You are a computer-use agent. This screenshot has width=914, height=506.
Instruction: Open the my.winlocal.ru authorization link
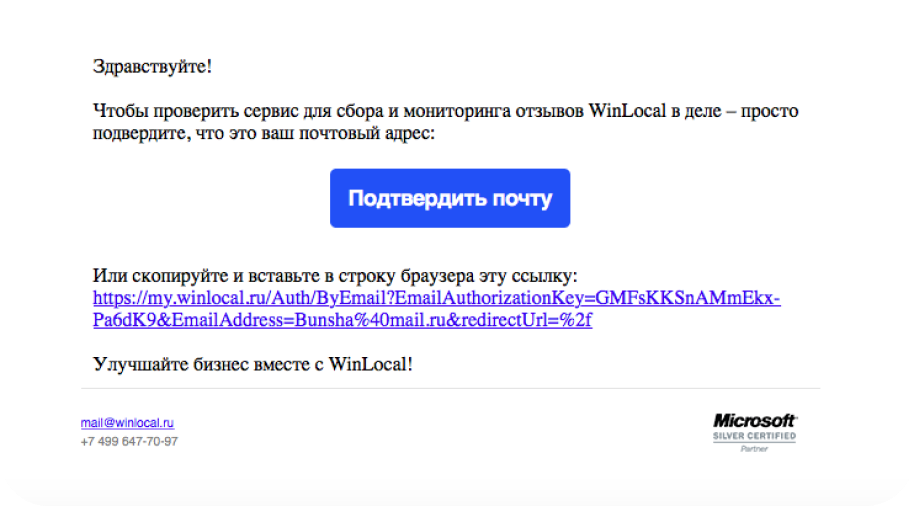point(436,299)
